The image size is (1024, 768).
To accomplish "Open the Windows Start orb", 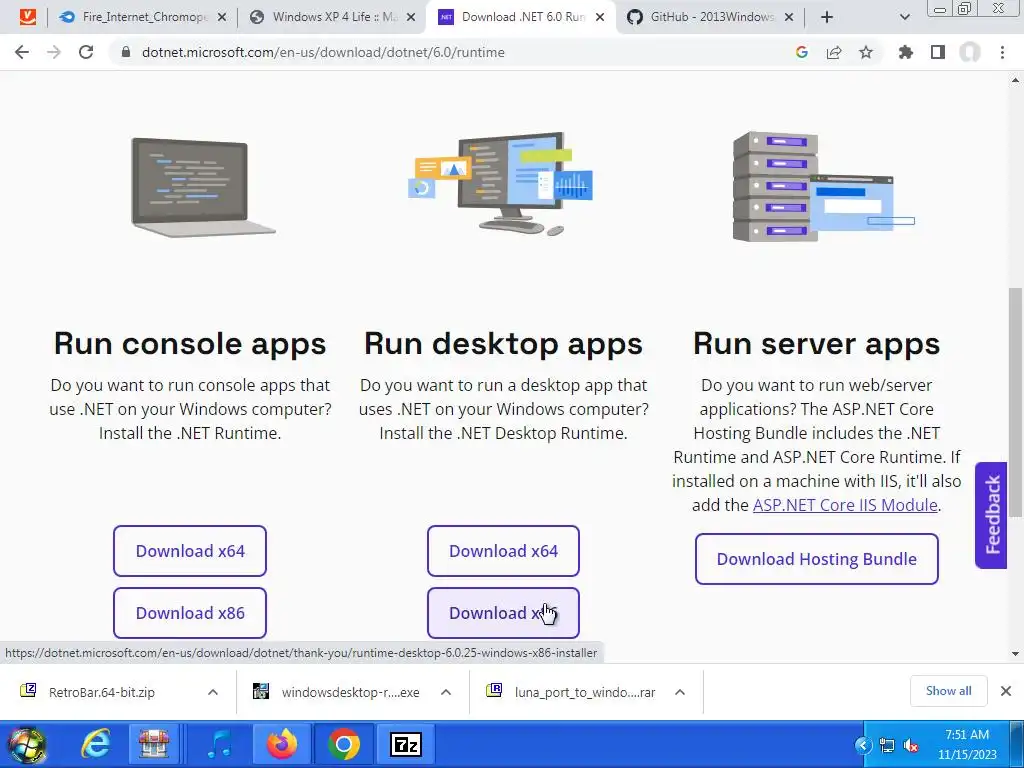I will [x=27, y=744].
